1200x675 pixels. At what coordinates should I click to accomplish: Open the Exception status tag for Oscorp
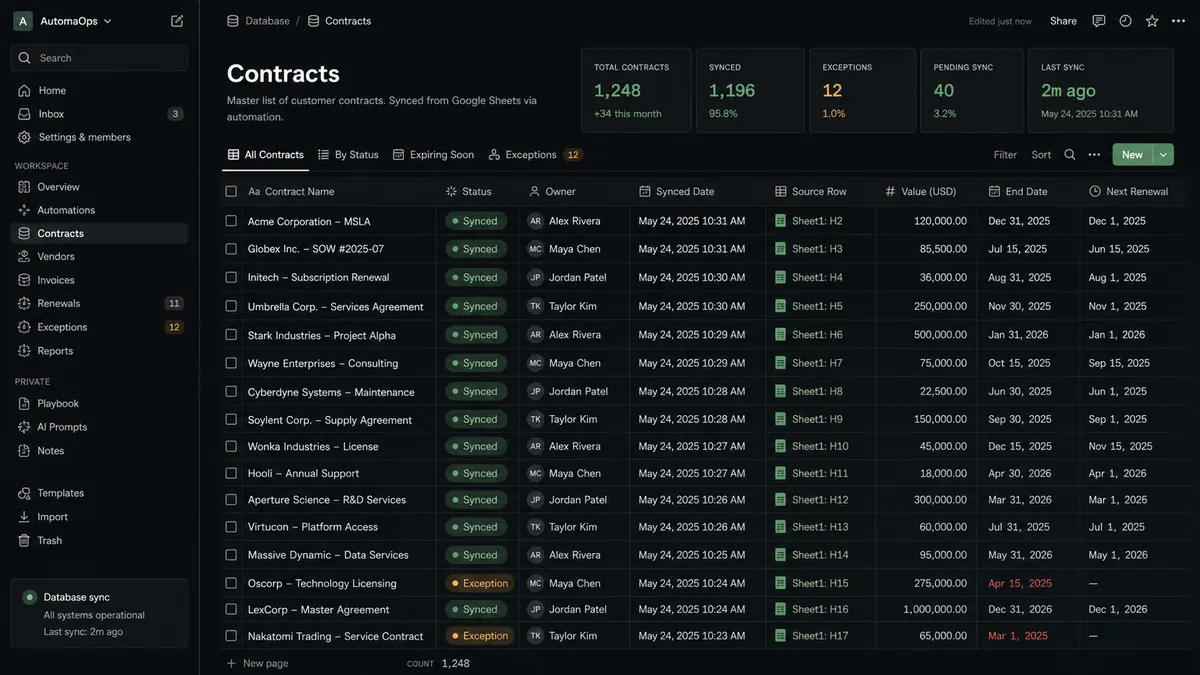(479, 583)
